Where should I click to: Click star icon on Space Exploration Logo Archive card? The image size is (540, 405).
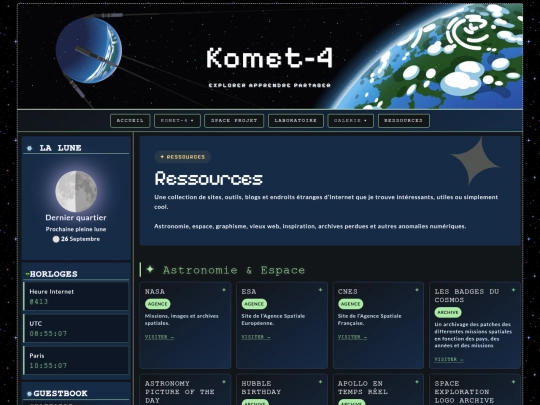[x=513, y=382]
